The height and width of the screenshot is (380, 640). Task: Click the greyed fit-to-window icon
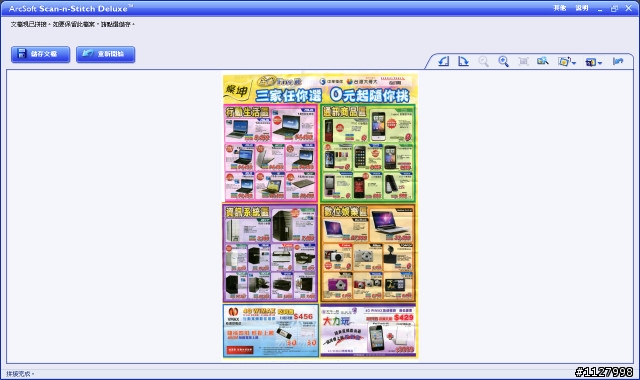[523, 62]
